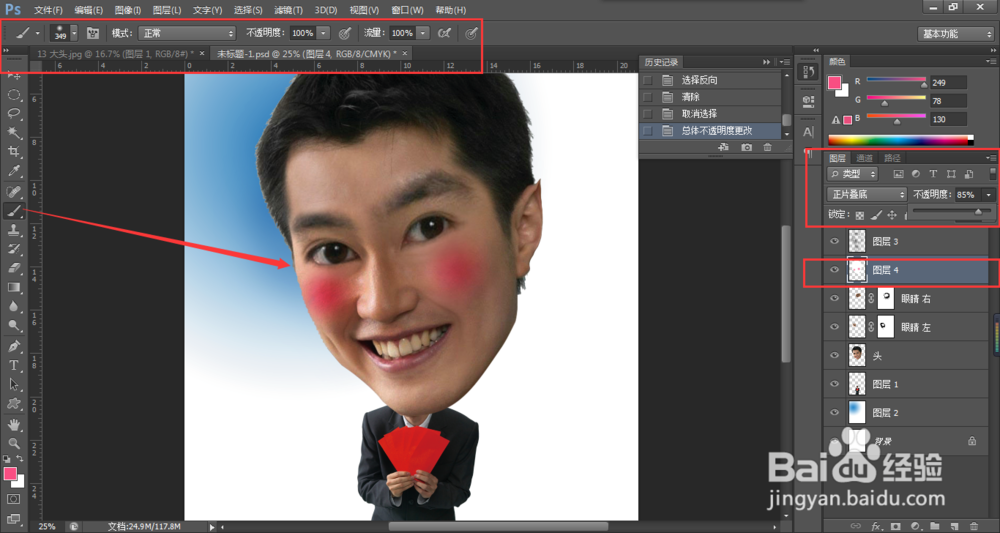
Task: Hide 头 layer visibility eye
Action: 835,355
